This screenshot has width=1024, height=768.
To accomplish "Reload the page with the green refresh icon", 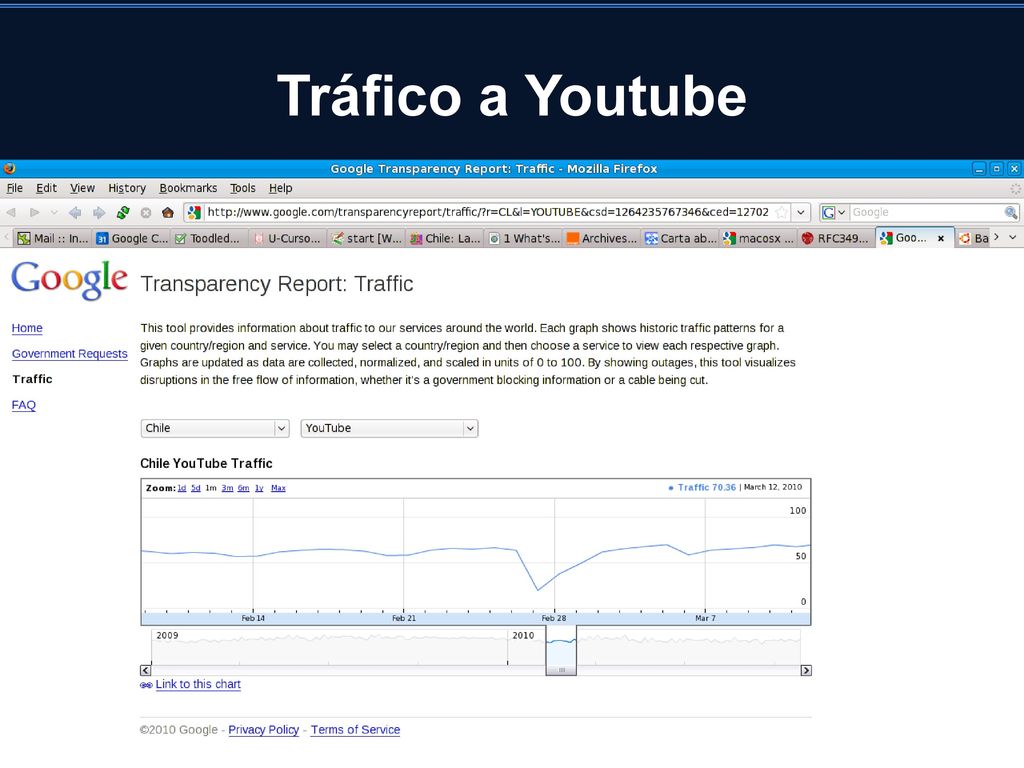I will (x=123, y=212).
